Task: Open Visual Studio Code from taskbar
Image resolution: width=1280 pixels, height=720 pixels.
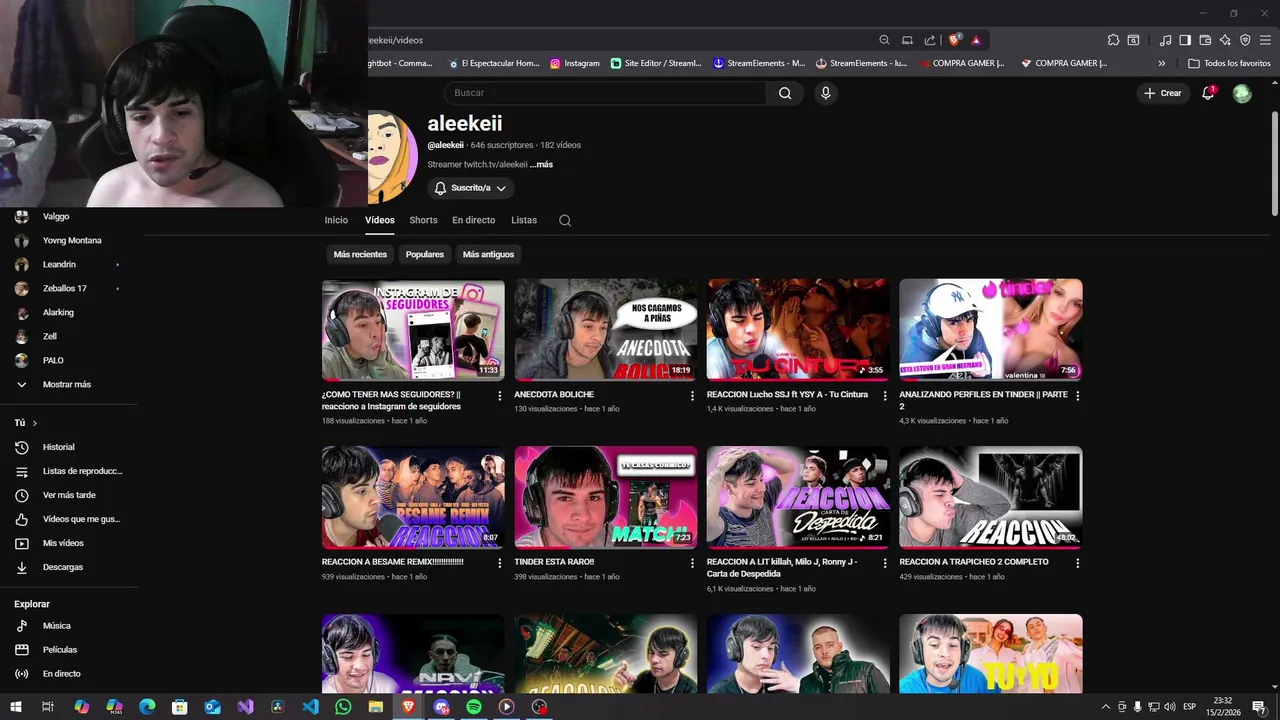Action: [310, 707]
